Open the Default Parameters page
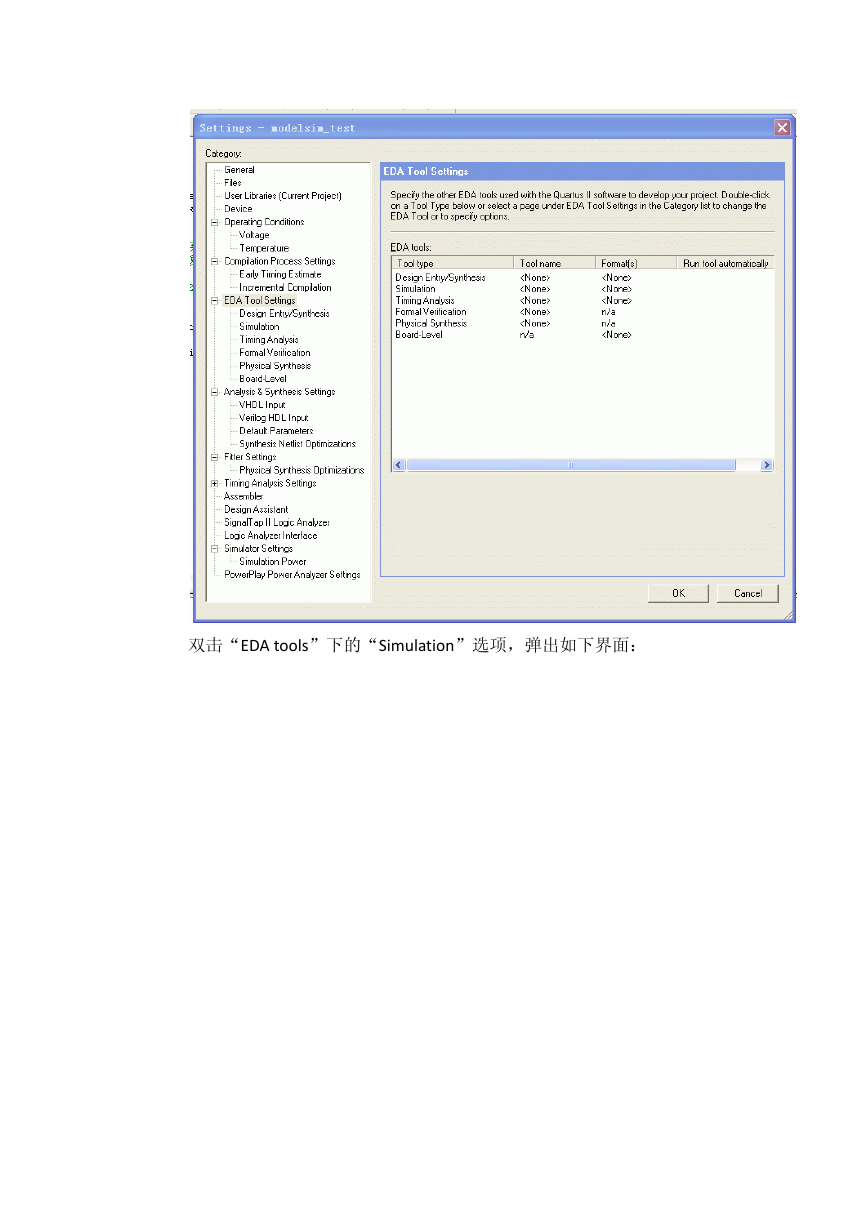Image resolution: width=868 pixels, height=1228 pixels. pyautogui.click(x=276, y=431)
